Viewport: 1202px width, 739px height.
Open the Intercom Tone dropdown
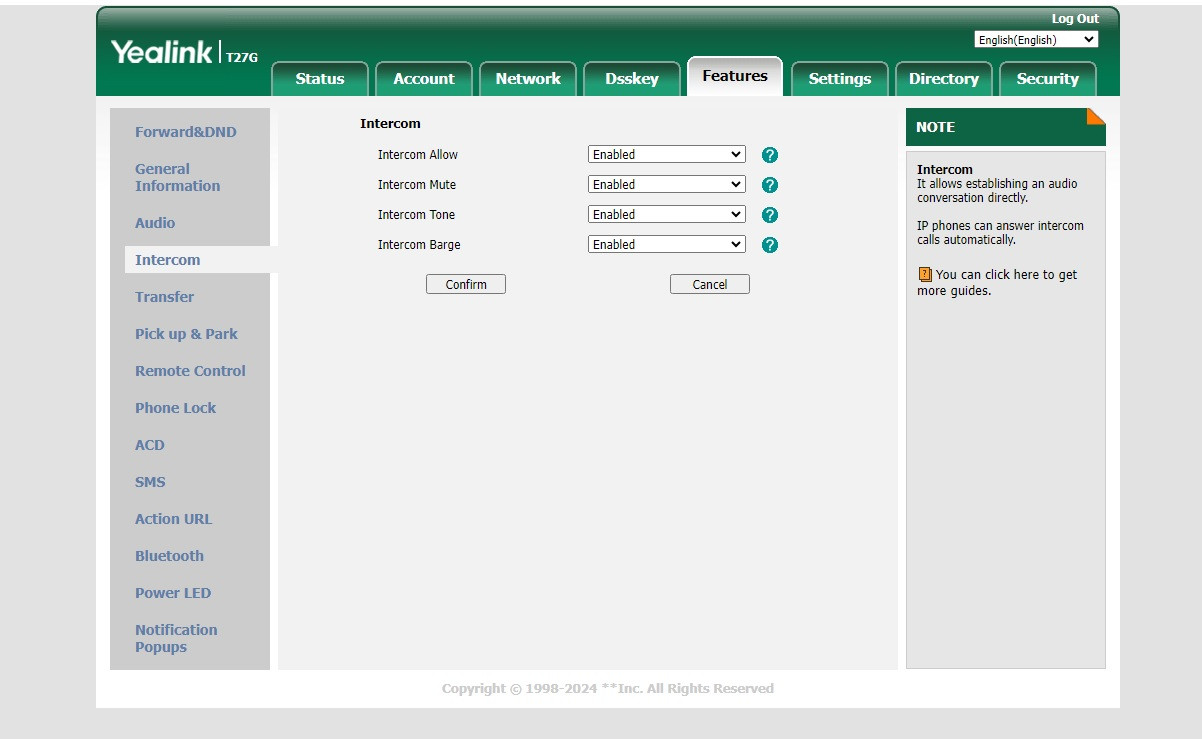tap(666, 215)
